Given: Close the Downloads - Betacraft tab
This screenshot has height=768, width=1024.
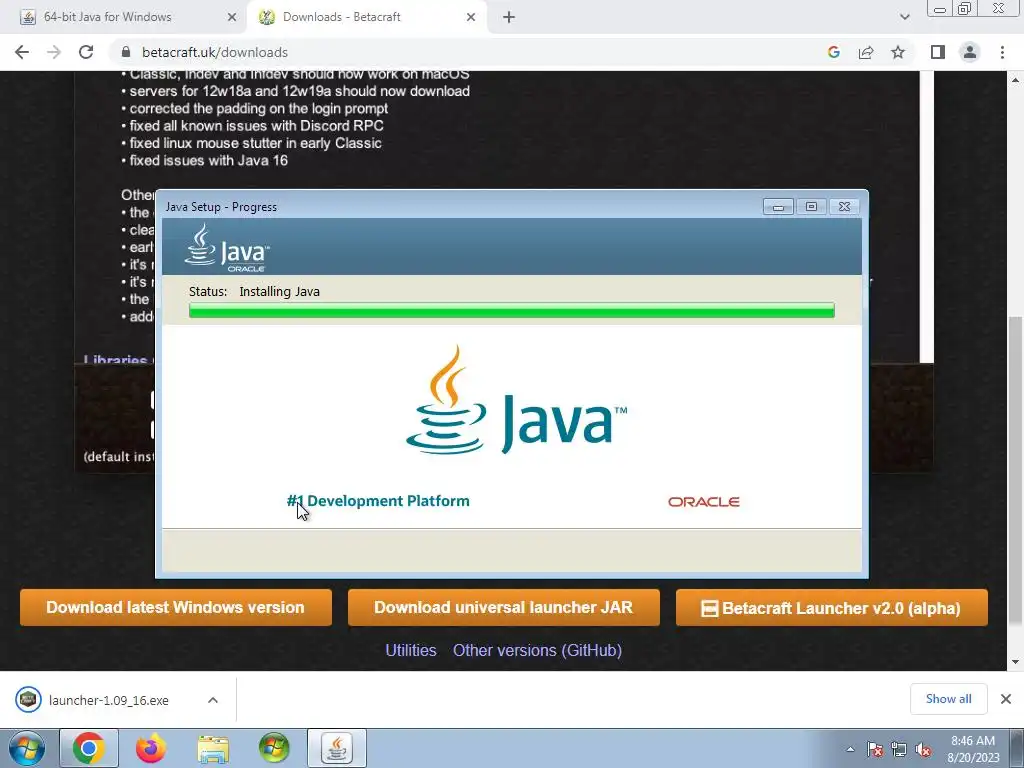Looking at the screenshot, I should click(471, 18).
